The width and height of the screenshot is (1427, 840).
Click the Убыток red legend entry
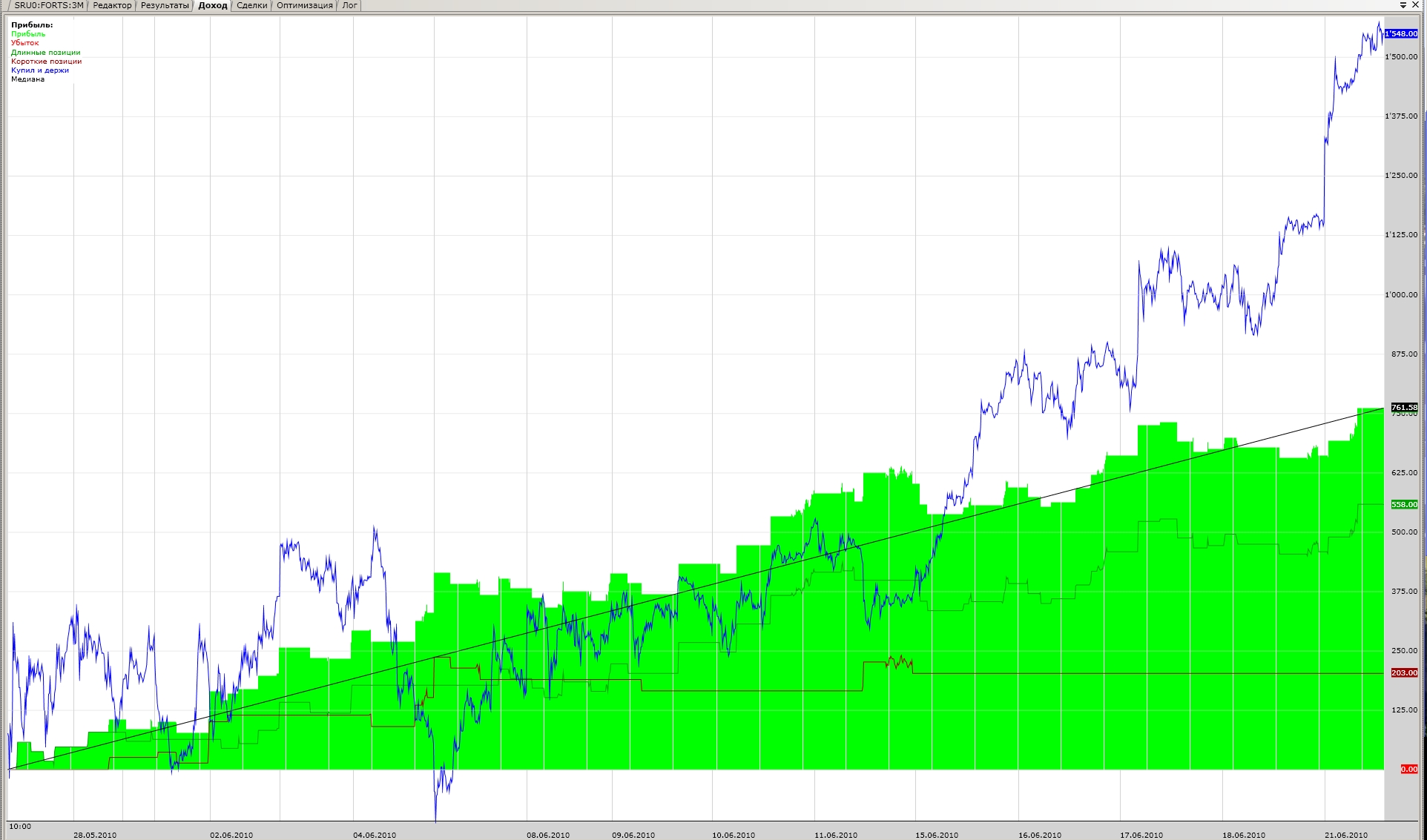(24, 43)
